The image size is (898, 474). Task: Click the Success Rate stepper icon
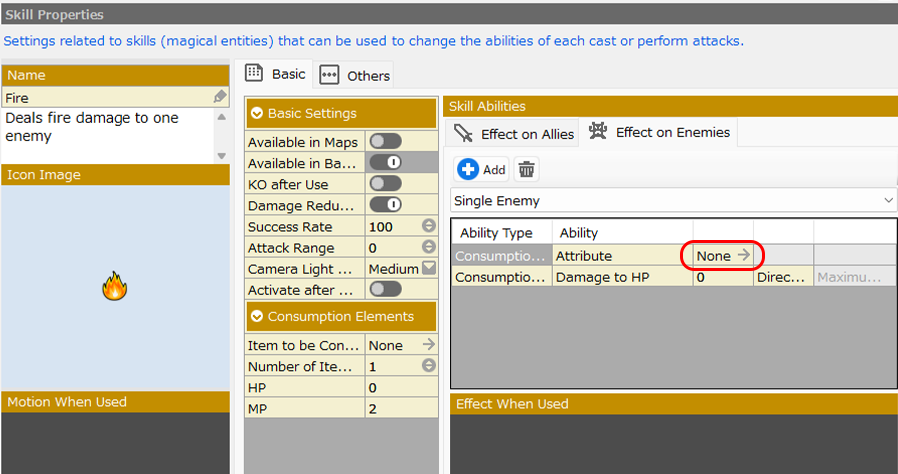428,227
